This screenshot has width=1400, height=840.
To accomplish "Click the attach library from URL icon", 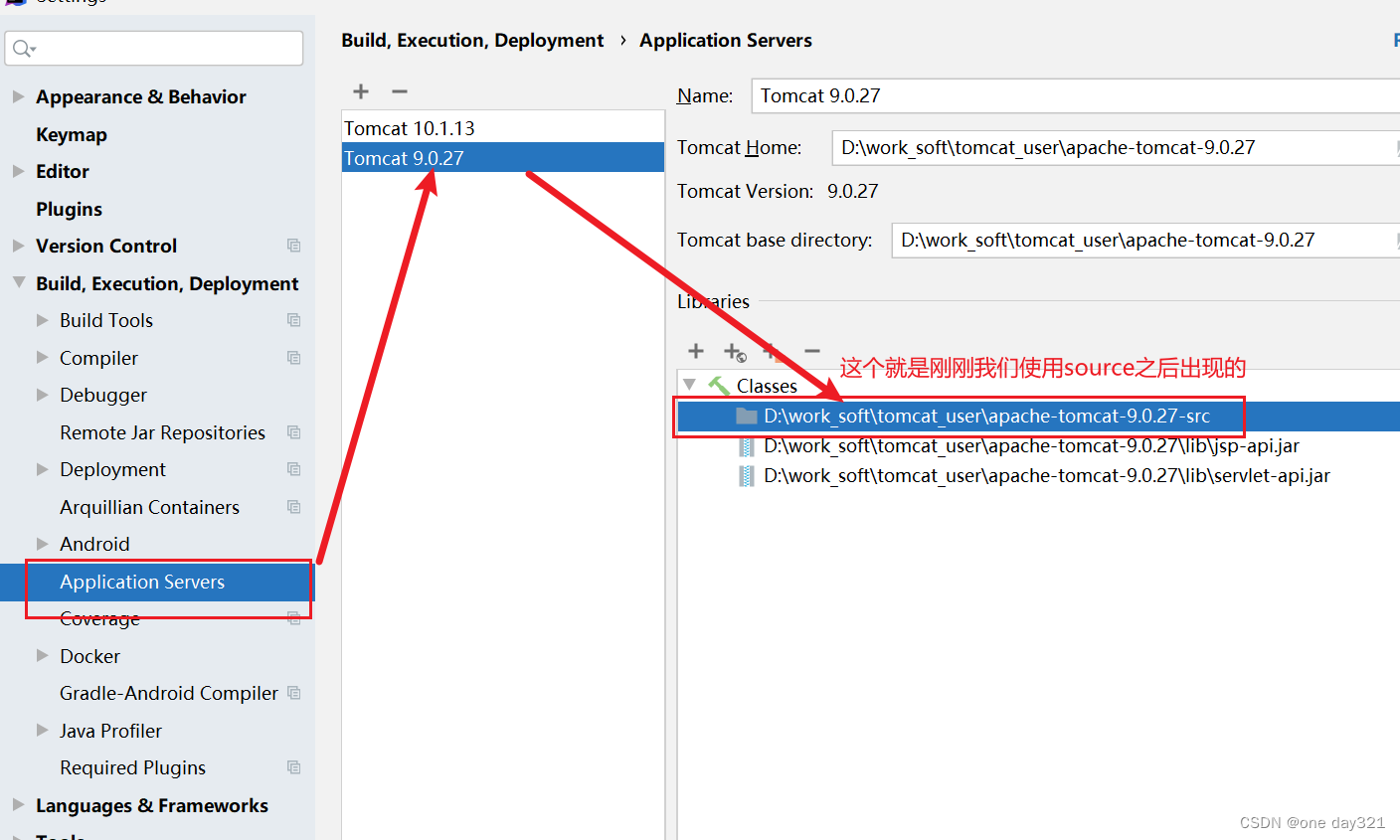I will tap(735, 351).
